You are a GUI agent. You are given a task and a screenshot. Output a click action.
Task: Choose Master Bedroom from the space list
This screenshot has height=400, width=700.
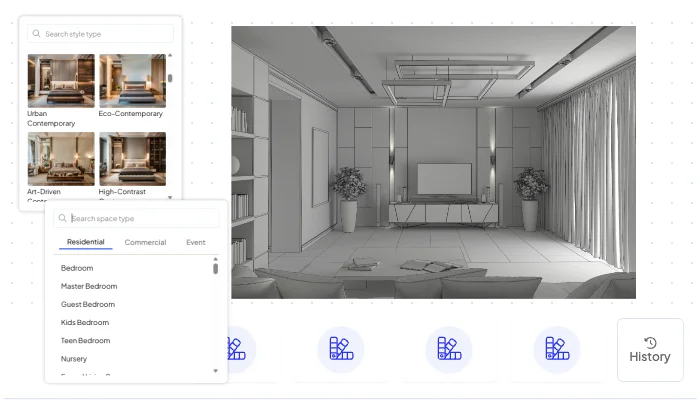coord(89,286)
